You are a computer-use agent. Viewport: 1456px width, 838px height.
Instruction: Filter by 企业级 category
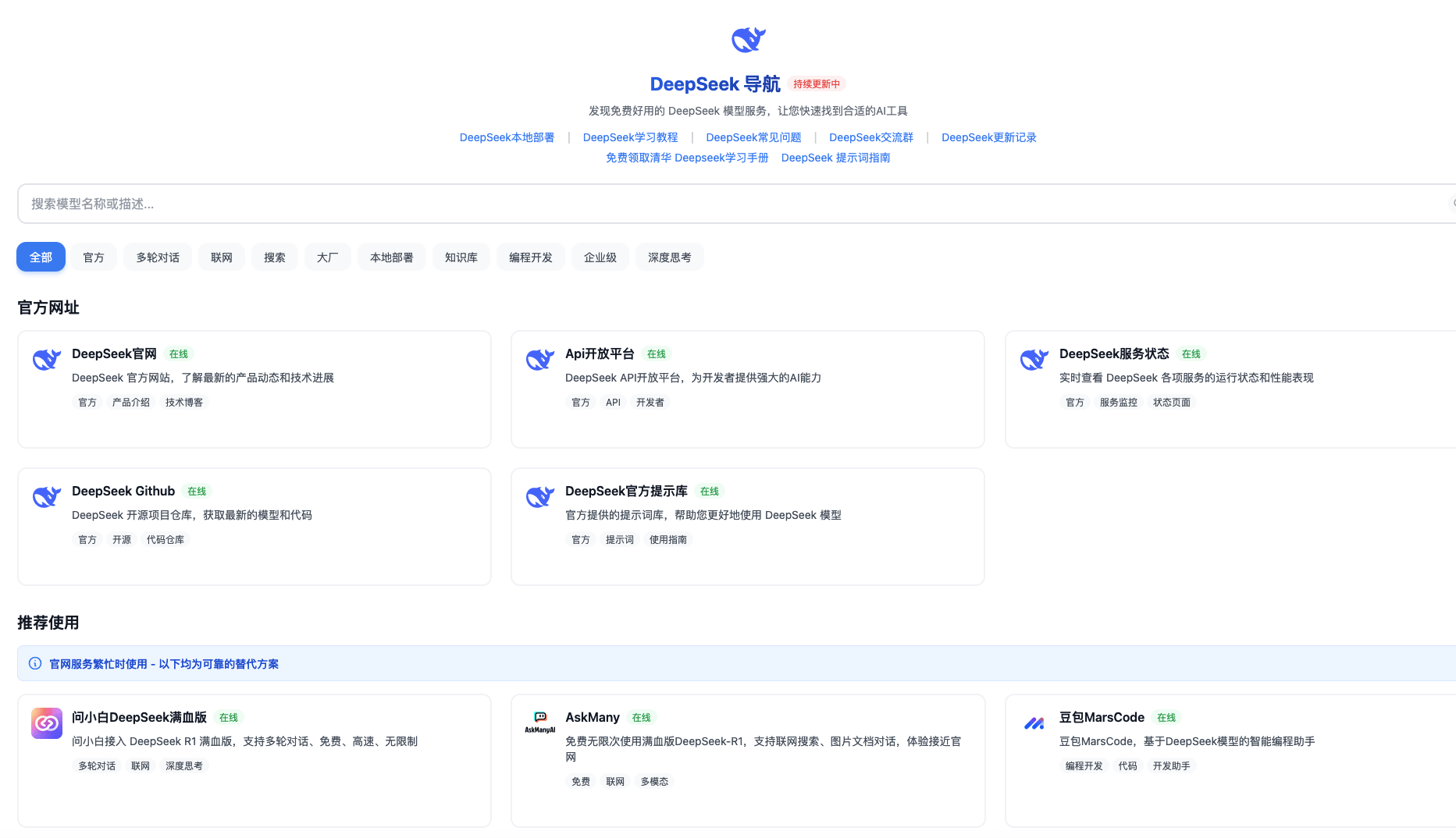click(600, 257)
